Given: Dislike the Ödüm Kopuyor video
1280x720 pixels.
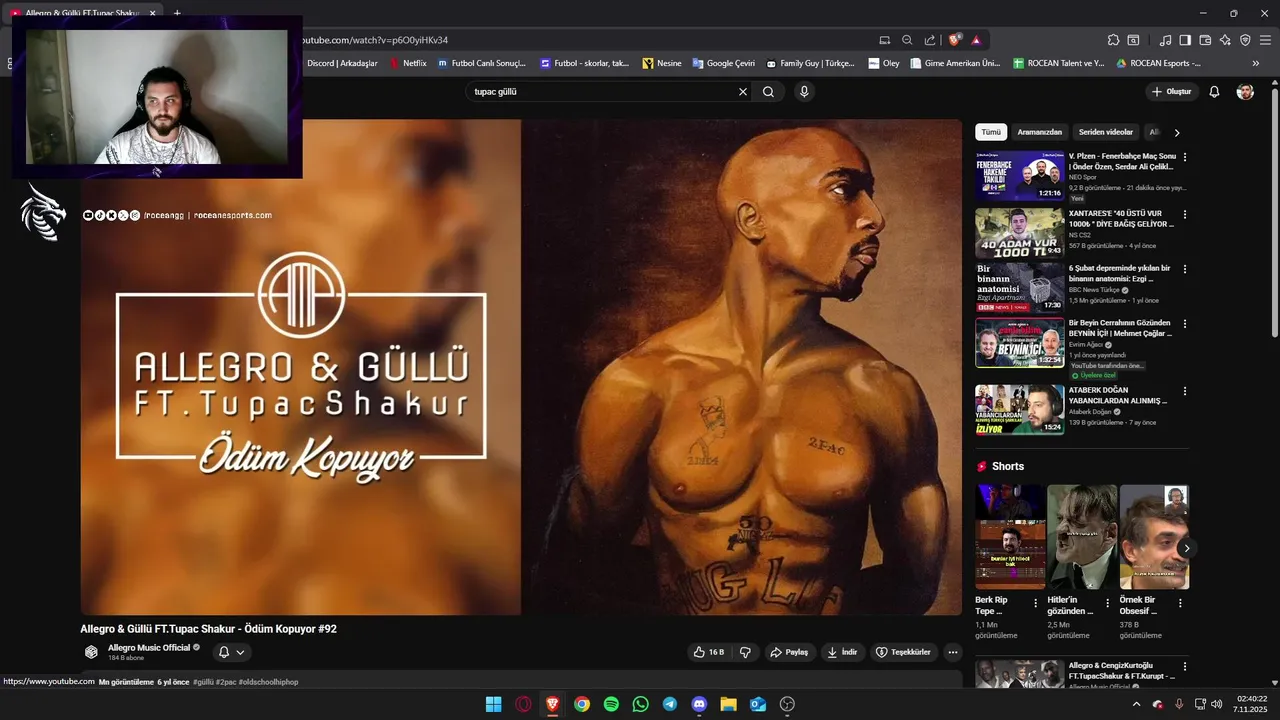Looking at the screenshot, I should tap(745, 652).
